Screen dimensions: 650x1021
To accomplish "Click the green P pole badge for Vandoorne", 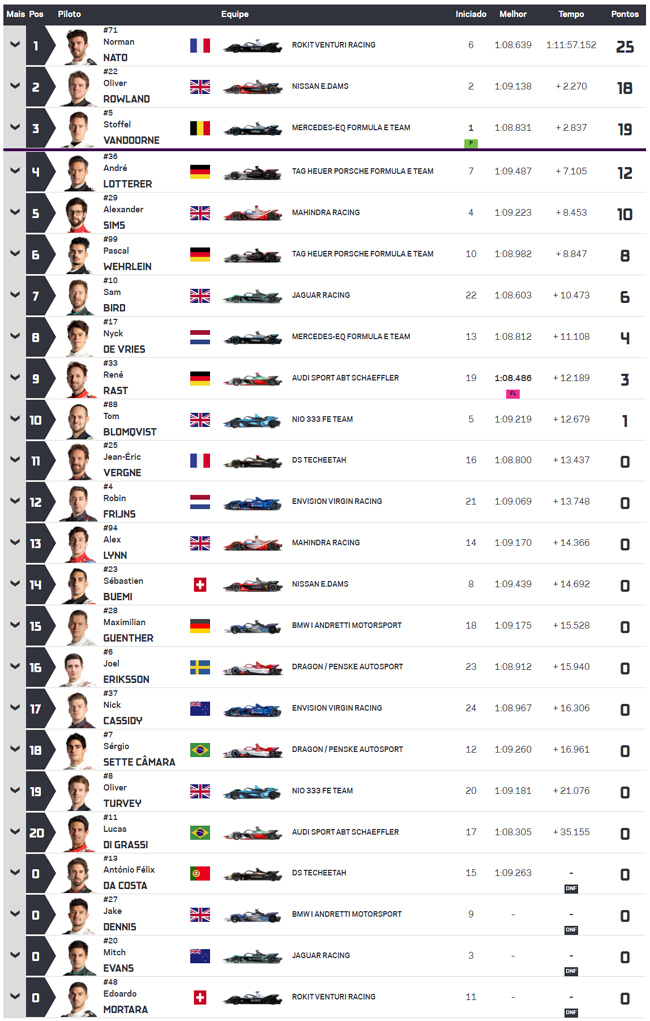I will point(471,143).
